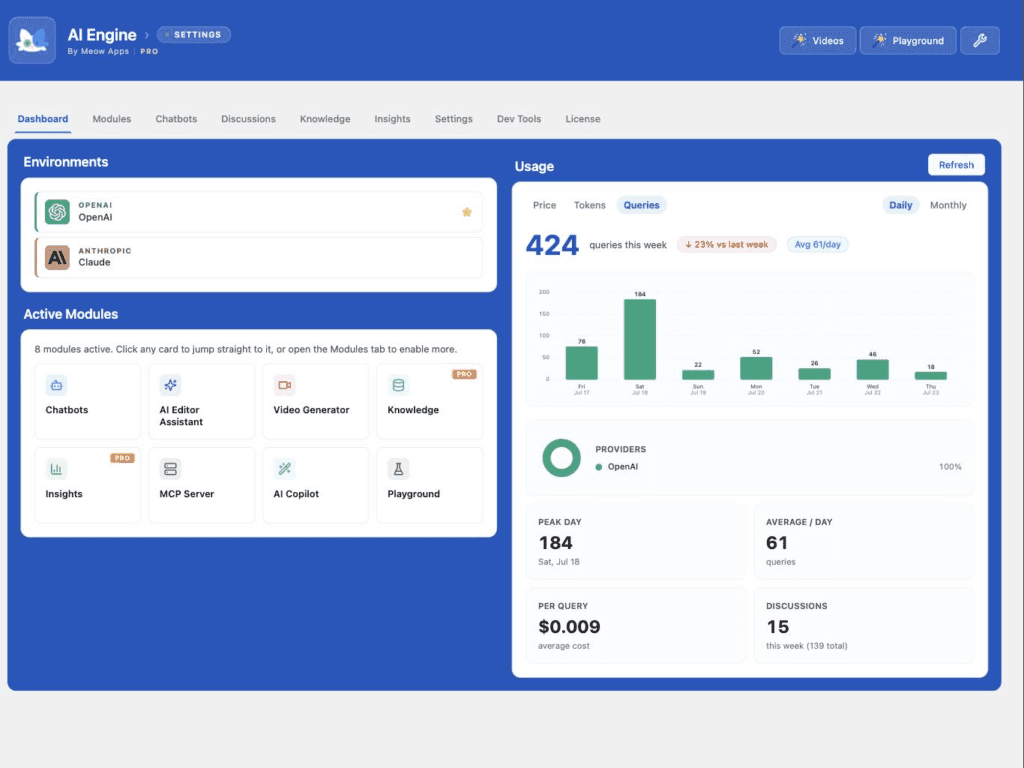Click the Fri Jul 17 bar
The height and width of the screenshot is (768, 1024).
[x=581, y=363]
